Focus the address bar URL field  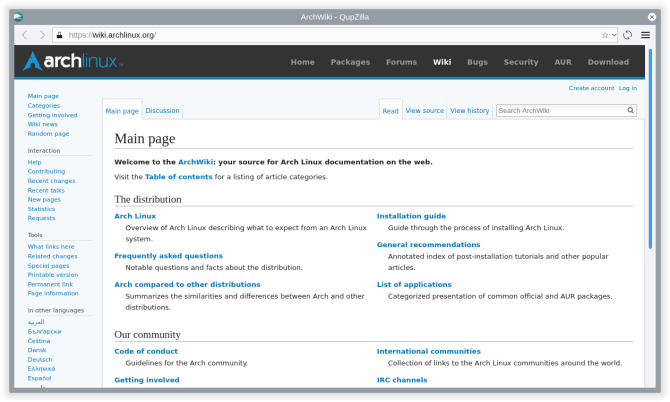click(x=333, y=35)
